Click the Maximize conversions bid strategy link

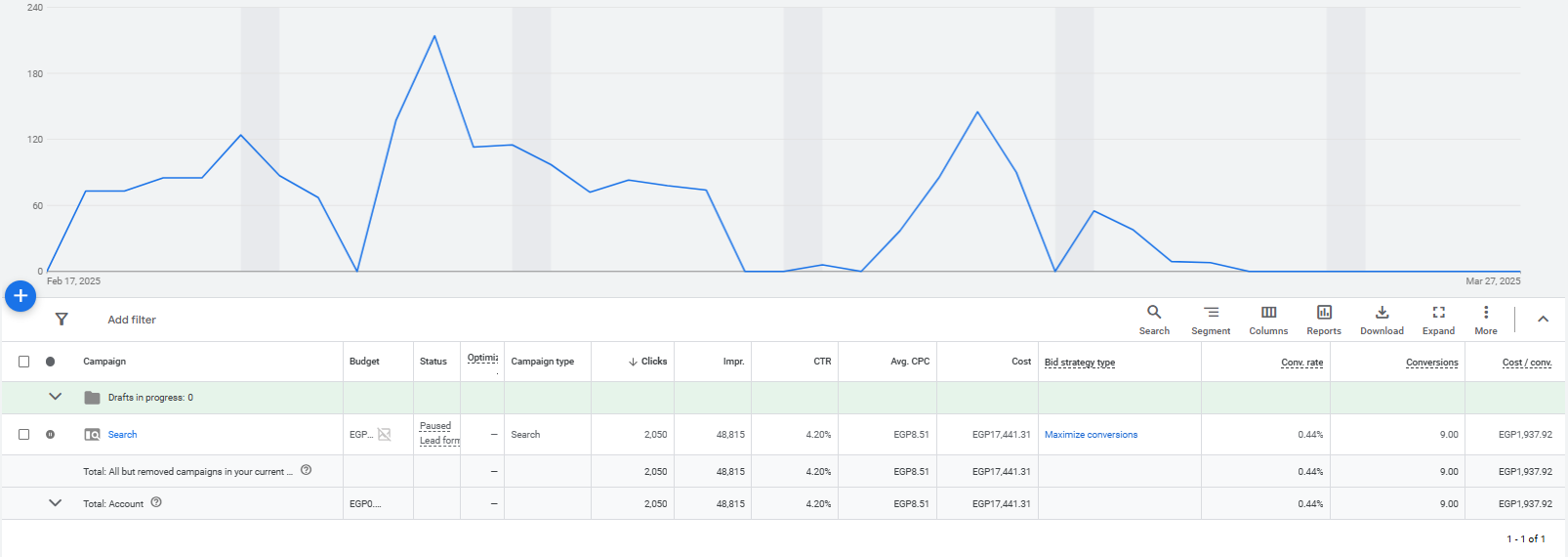(x=1091, y=435)
